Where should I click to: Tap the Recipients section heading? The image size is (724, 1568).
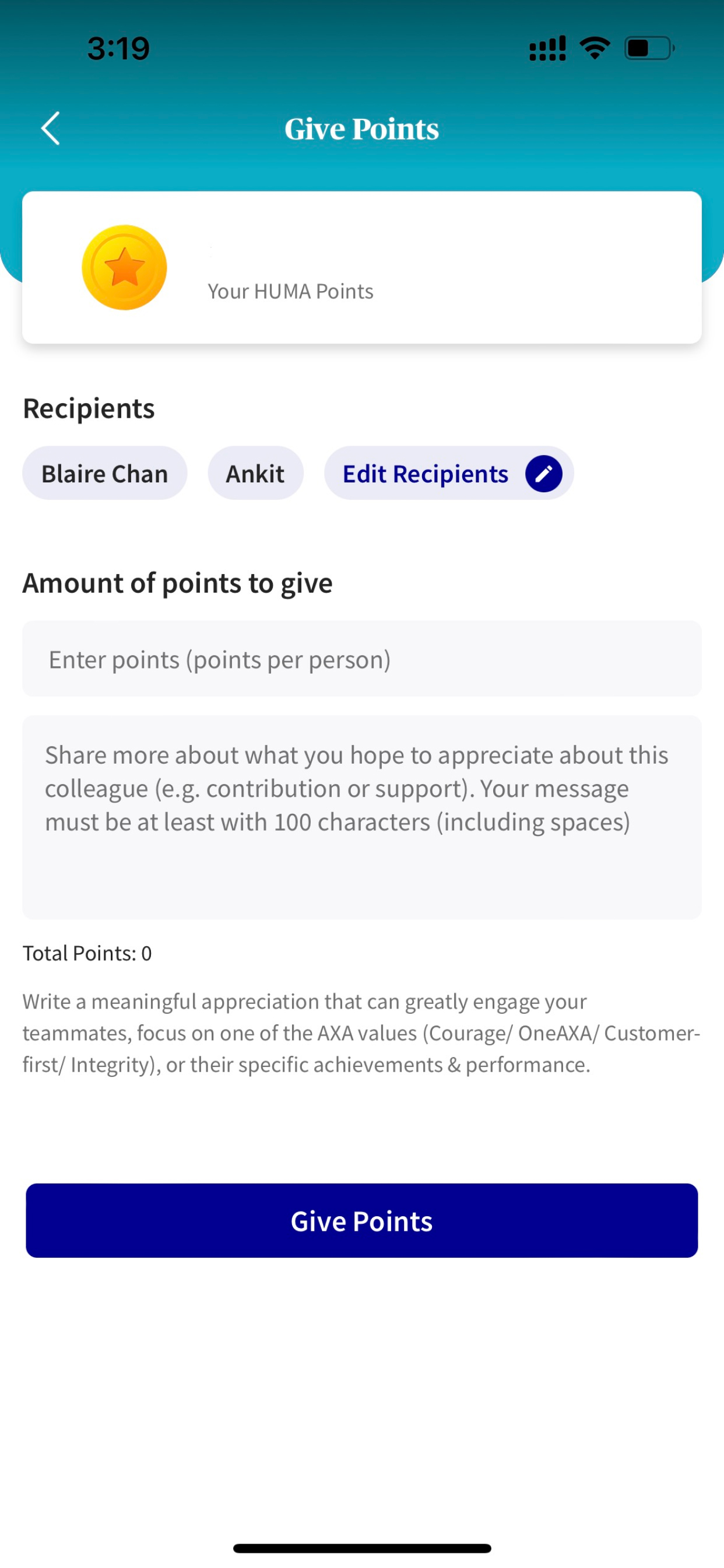(x=89, y=408)
